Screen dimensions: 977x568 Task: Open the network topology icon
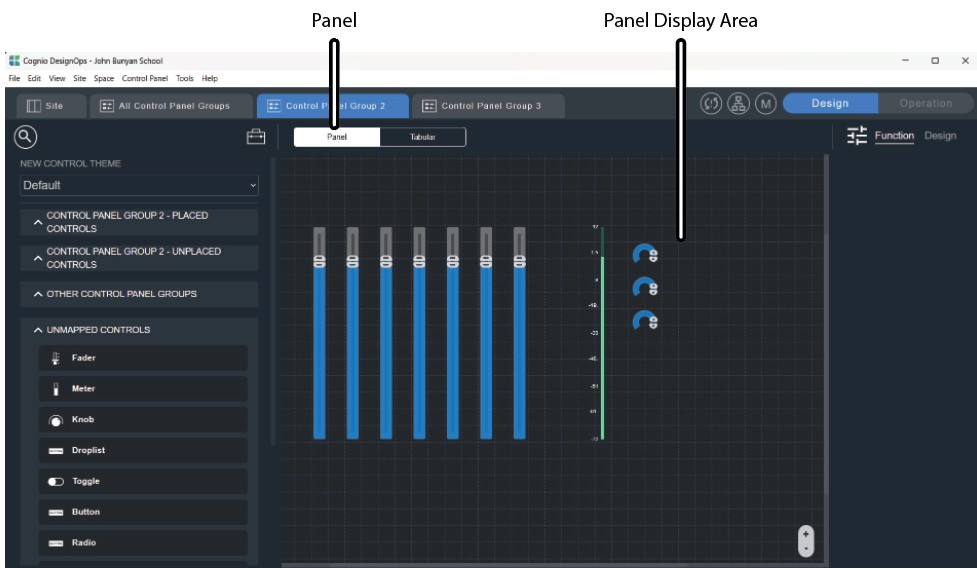[x=738, y=103]
